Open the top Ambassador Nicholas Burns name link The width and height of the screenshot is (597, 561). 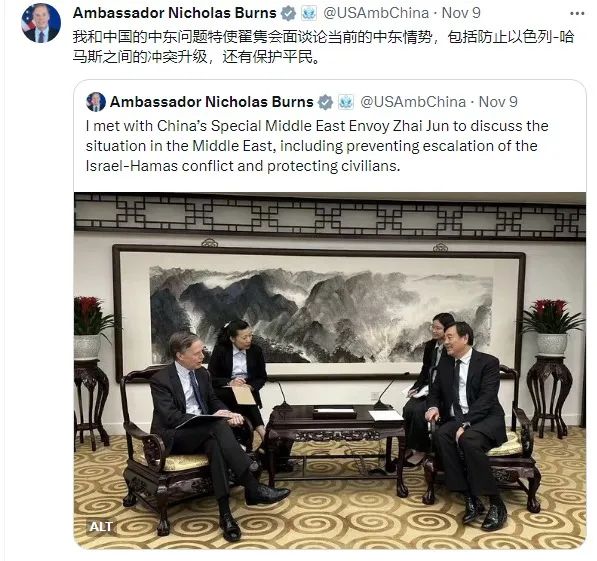[x=175, y=13]
